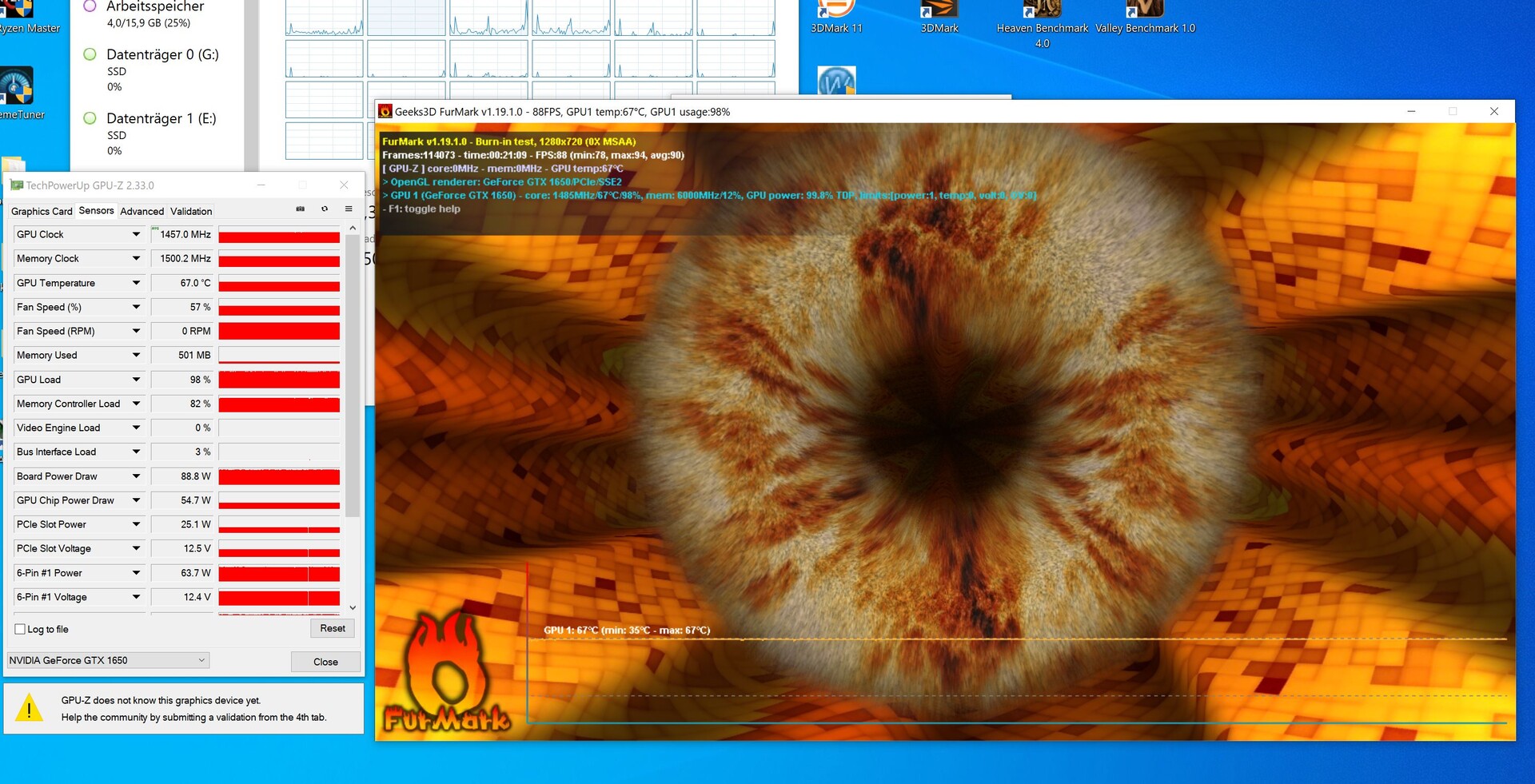The width and height of the screenshot is (1535, 784).
Task: Open the GPU Chip Power Draw sensor dropdown
Action: tap(136, 500)
